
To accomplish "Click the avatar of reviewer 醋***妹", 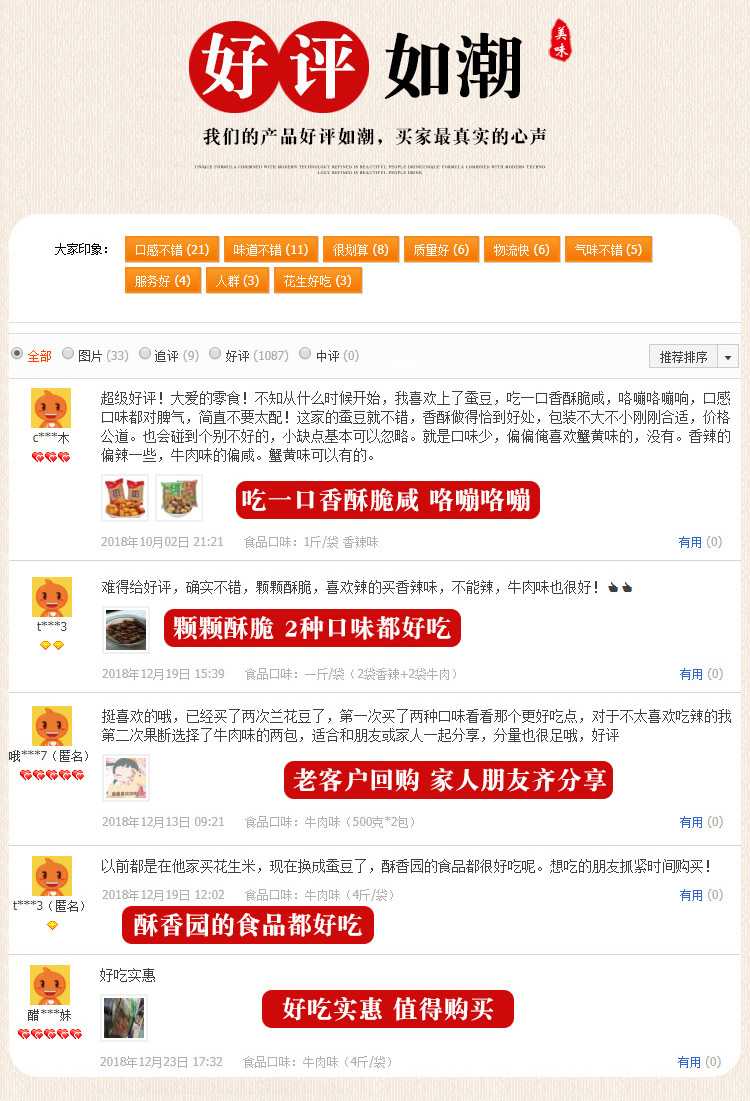I will (x=50, y=985).
